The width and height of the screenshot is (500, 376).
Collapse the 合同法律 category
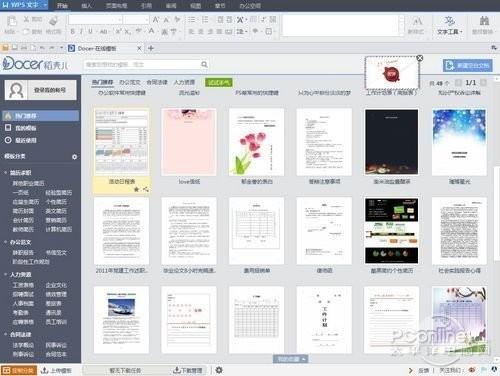coord(6,334)
